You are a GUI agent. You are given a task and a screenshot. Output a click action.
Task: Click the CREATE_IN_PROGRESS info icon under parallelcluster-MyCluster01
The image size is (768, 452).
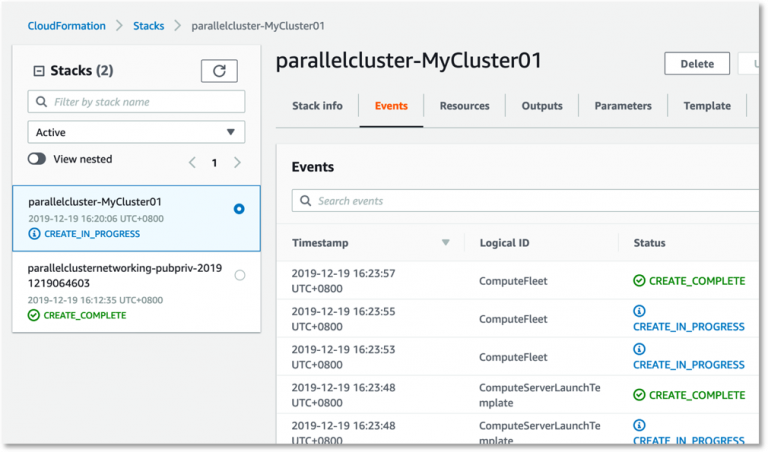[34, 234]
